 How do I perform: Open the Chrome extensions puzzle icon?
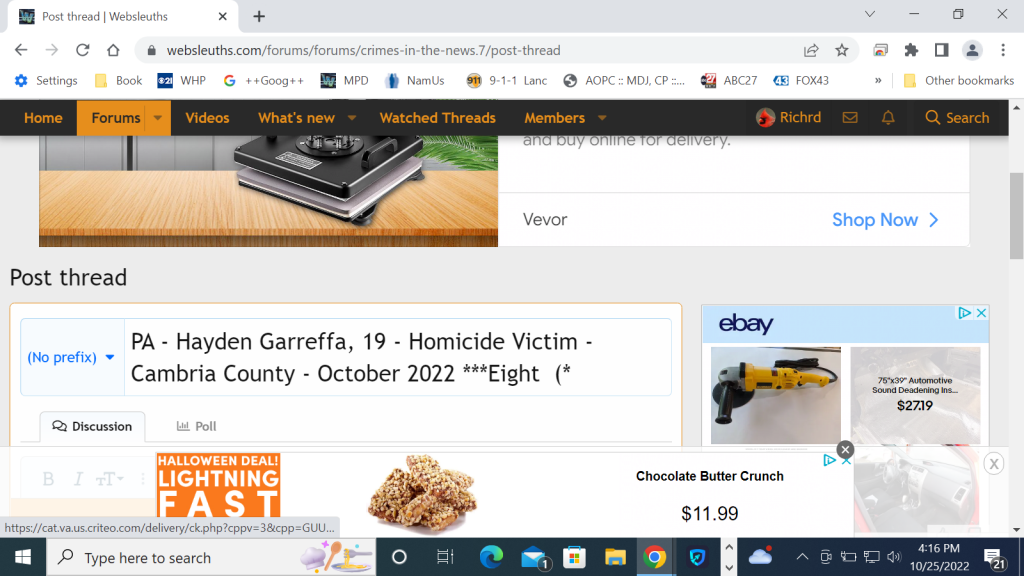(911, 50)
